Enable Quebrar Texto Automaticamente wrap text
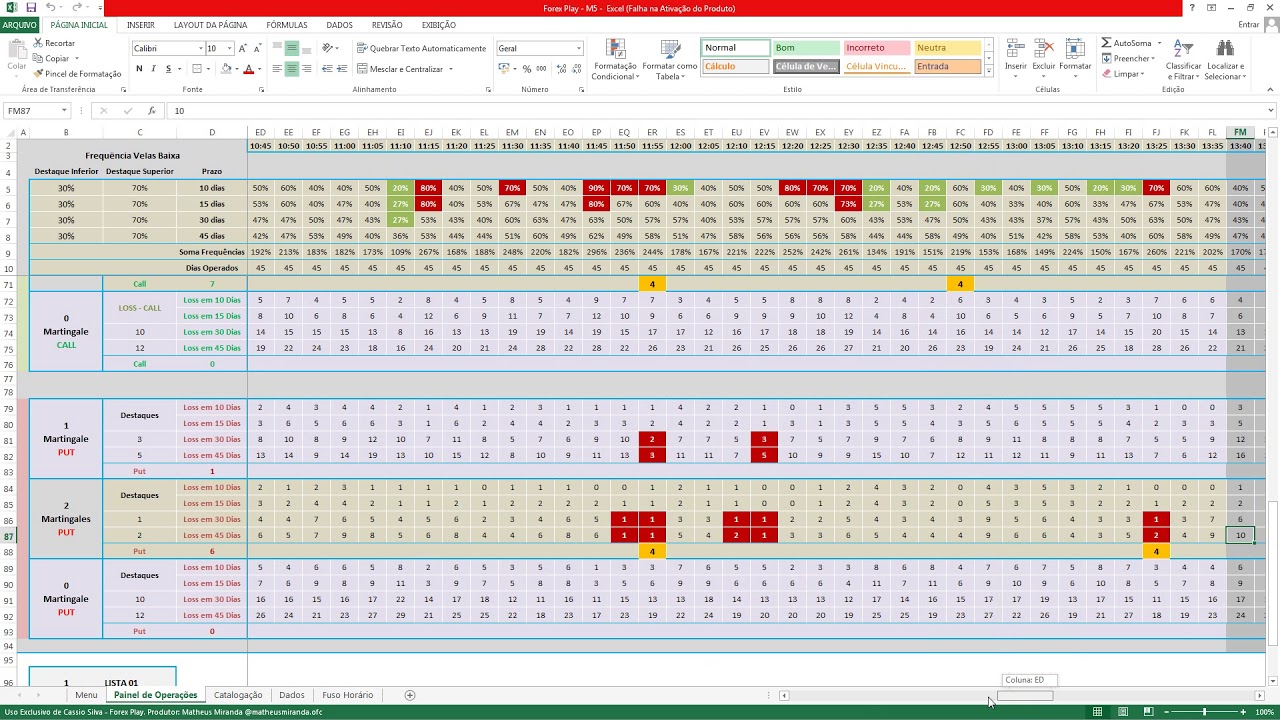This screenshot has height=720, width=1280. point(421,48)
